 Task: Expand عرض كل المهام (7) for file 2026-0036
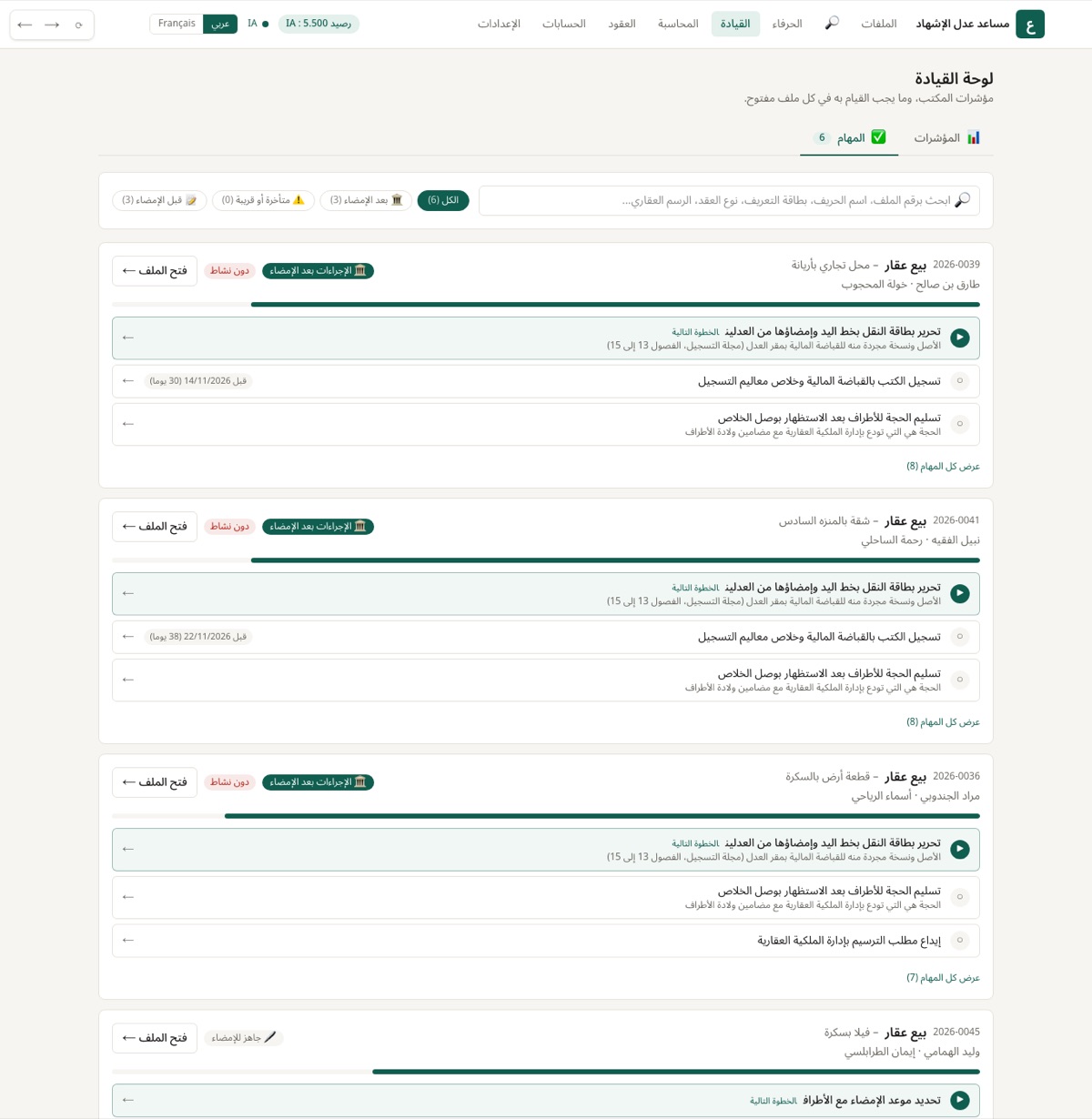click(x=943, y=978)
